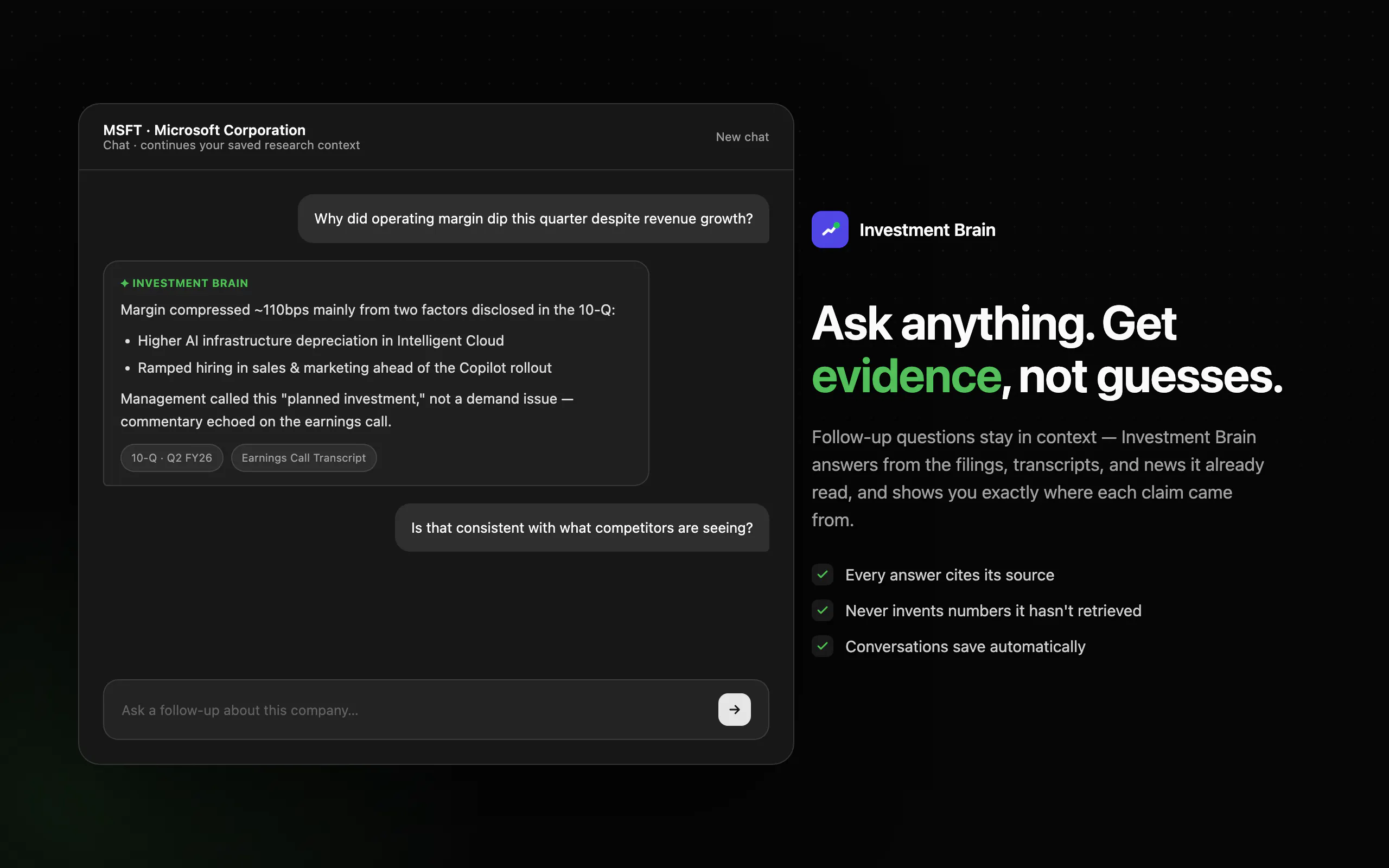Start a New chat

742,137
